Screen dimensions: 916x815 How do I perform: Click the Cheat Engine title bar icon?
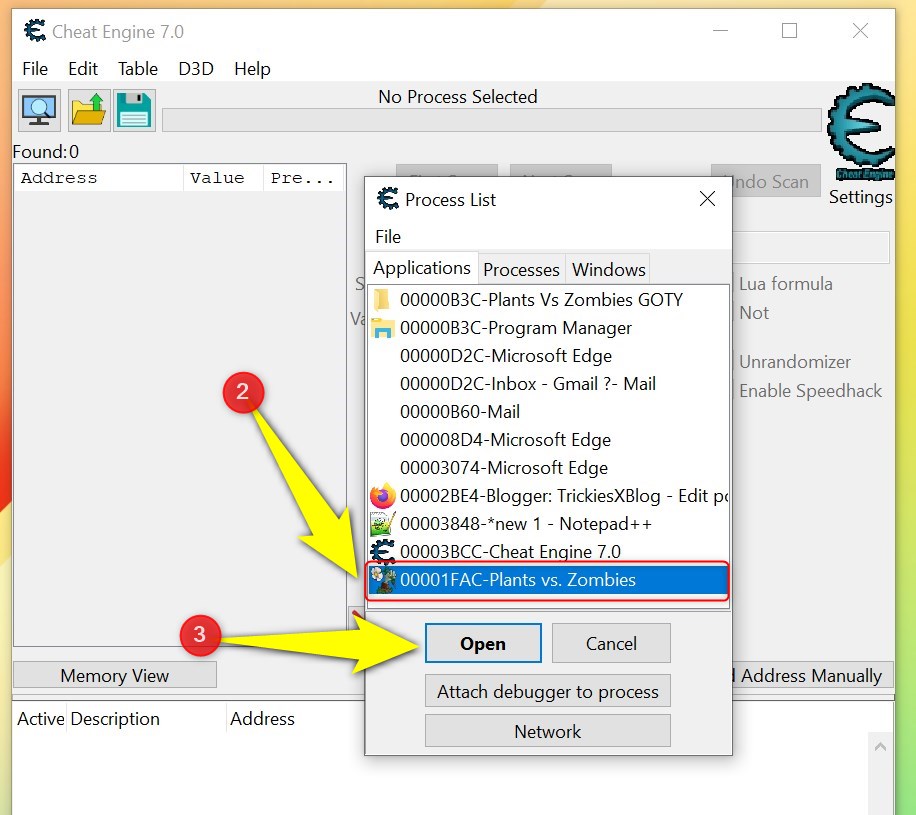click(x=35, y=31)
